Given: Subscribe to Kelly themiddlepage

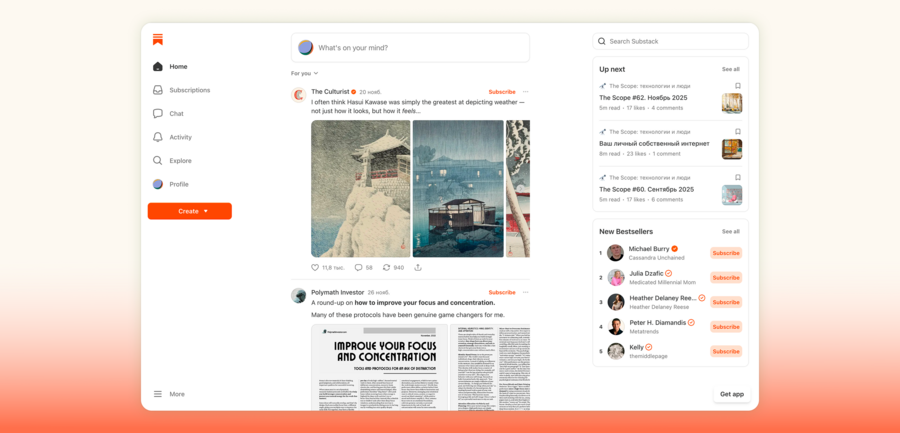Looking at the screenshot, I should (726, 351).
